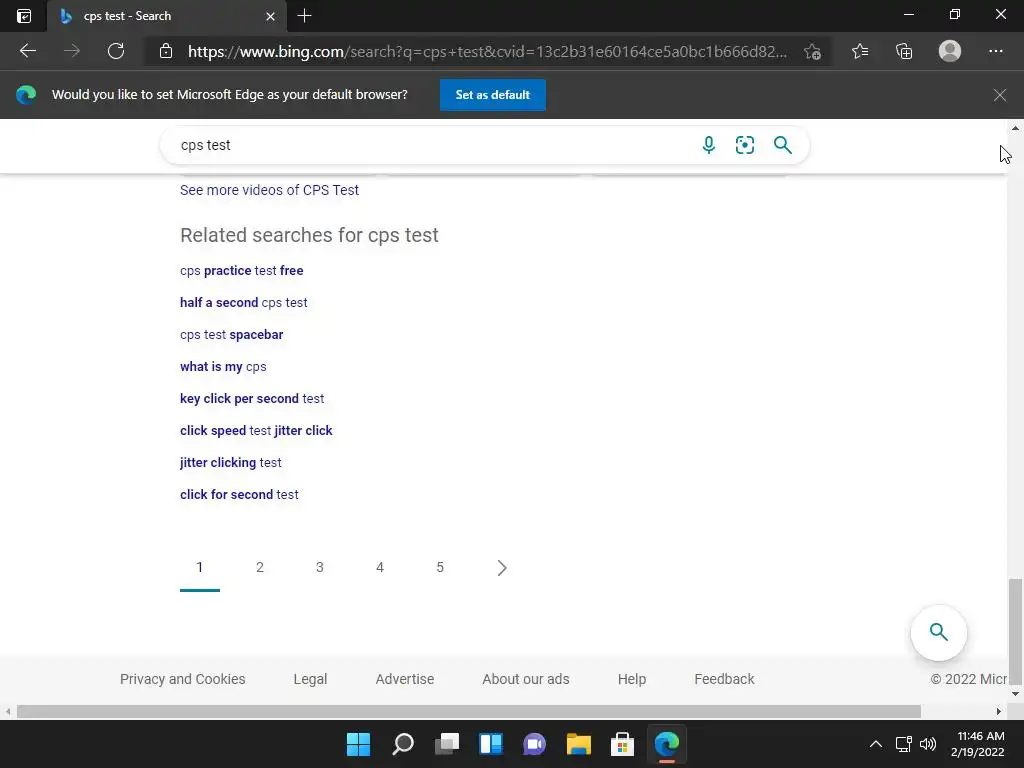The image size is (1024, 768).
Task: Open Widgets from the taskbar
Action: 490,744
